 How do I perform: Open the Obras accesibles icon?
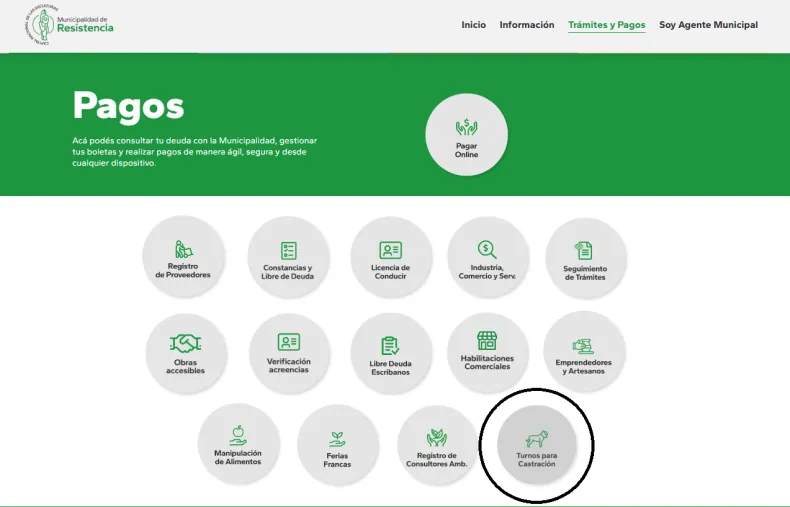(186, 353)
